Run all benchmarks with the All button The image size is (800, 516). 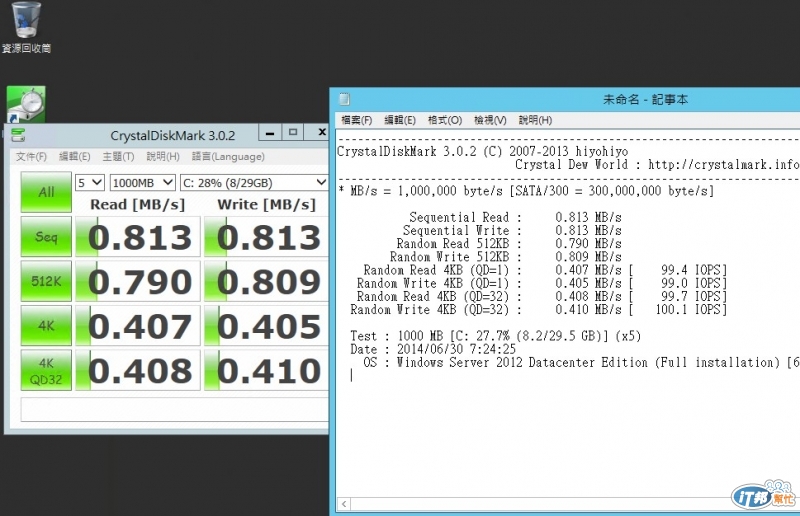[46, 192]
